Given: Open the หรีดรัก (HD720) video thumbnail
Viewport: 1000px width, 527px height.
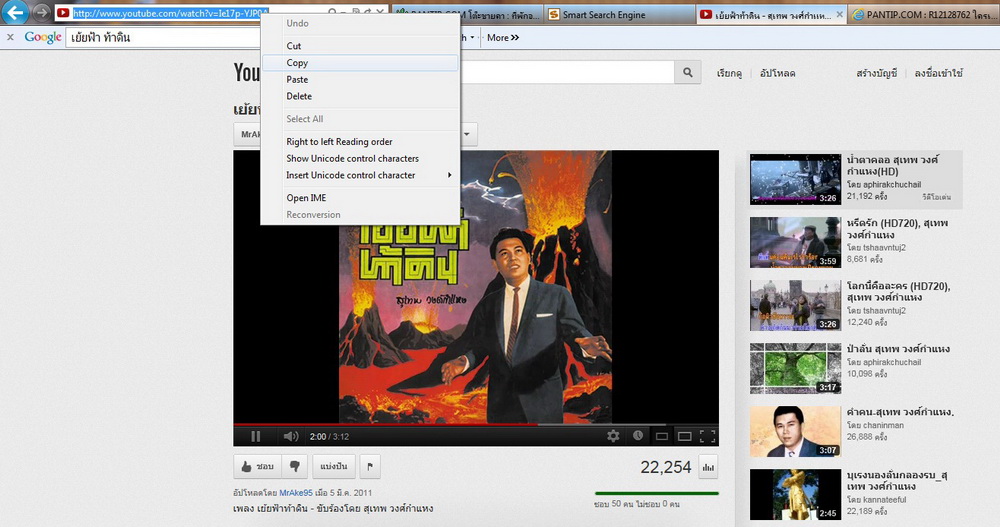Looking at the screenshot, I should [795, 242].
